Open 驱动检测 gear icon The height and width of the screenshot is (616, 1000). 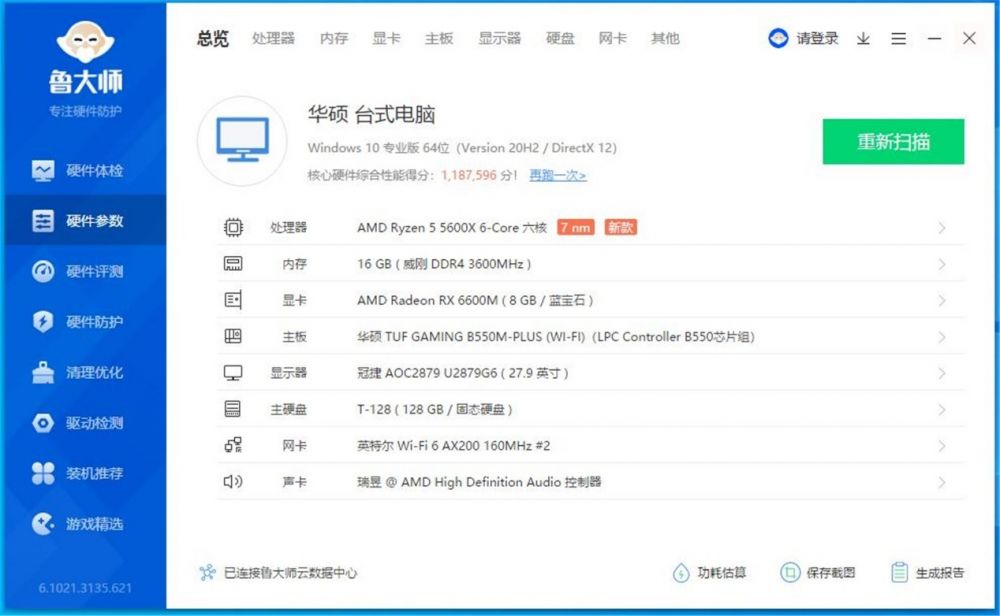point(43,423)
